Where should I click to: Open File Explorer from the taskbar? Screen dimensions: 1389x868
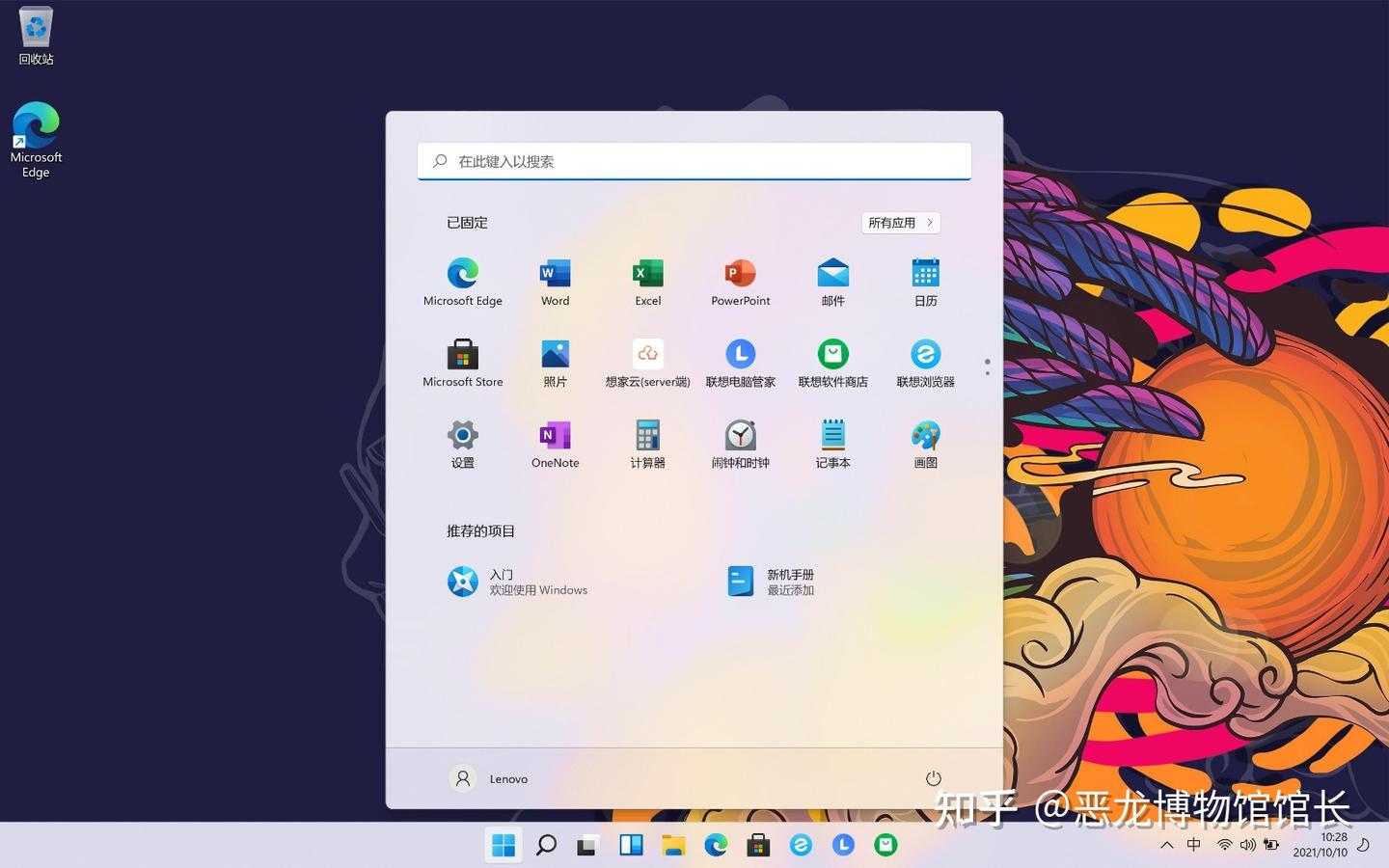(x=672, y=845)
